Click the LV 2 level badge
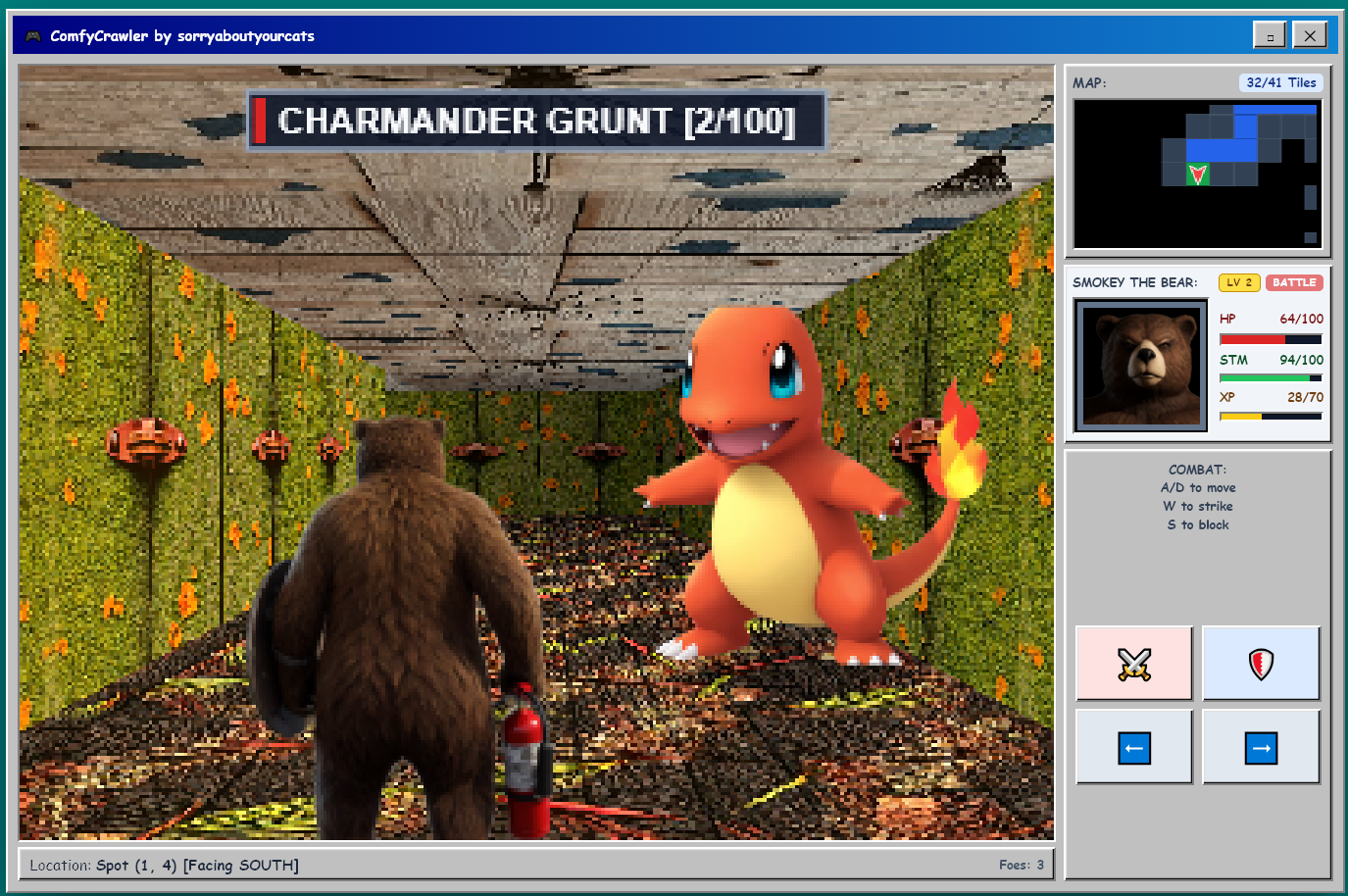1348x896 pixels. (1239, 282)
